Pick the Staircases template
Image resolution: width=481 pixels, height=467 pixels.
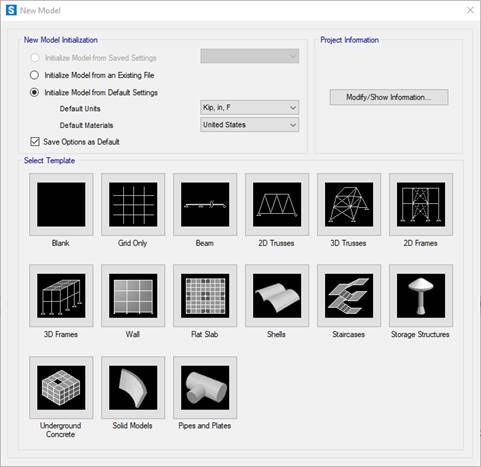click(x=349, y=296)
